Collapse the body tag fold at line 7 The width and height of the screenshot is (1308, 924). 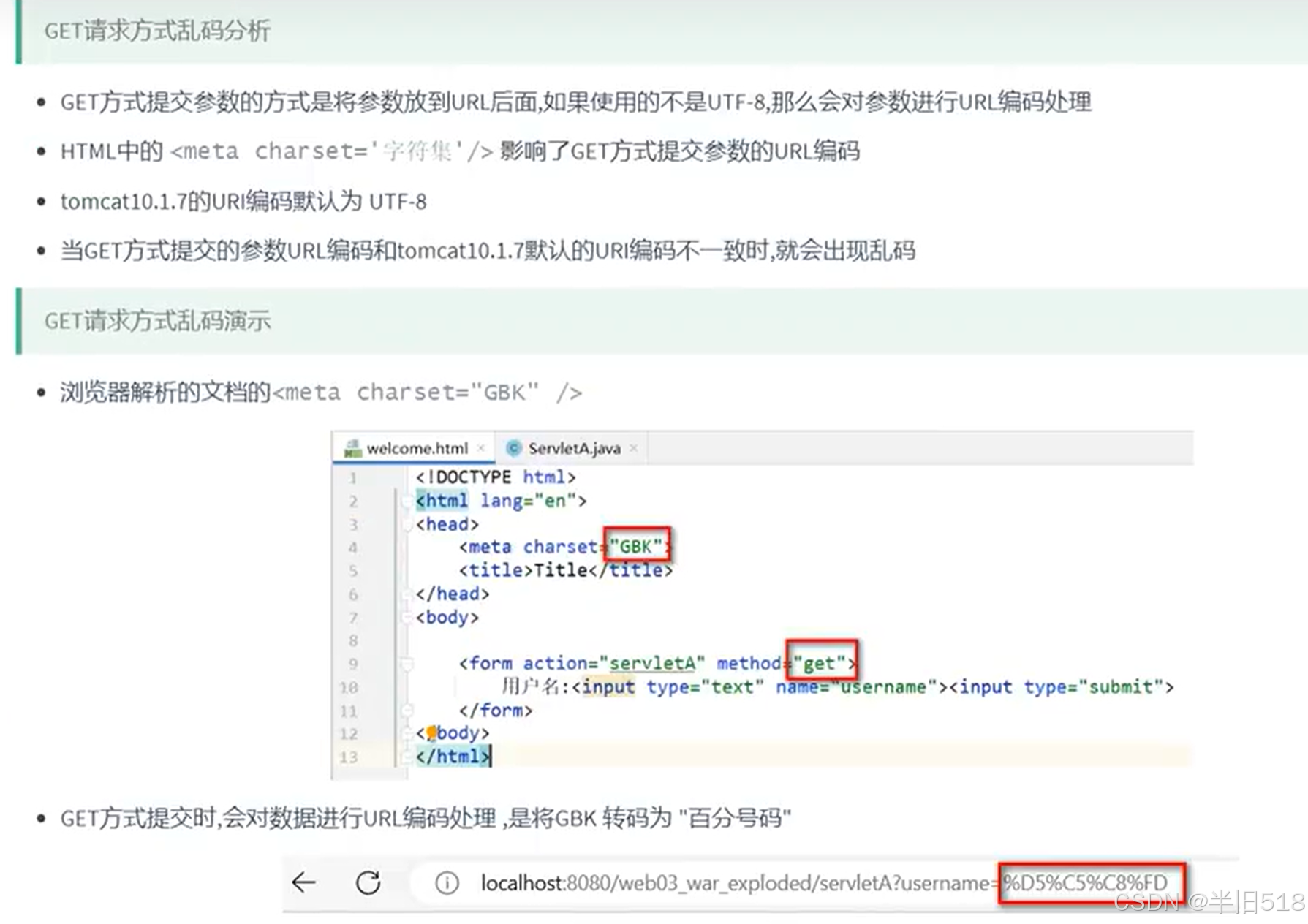coord(408,618)
